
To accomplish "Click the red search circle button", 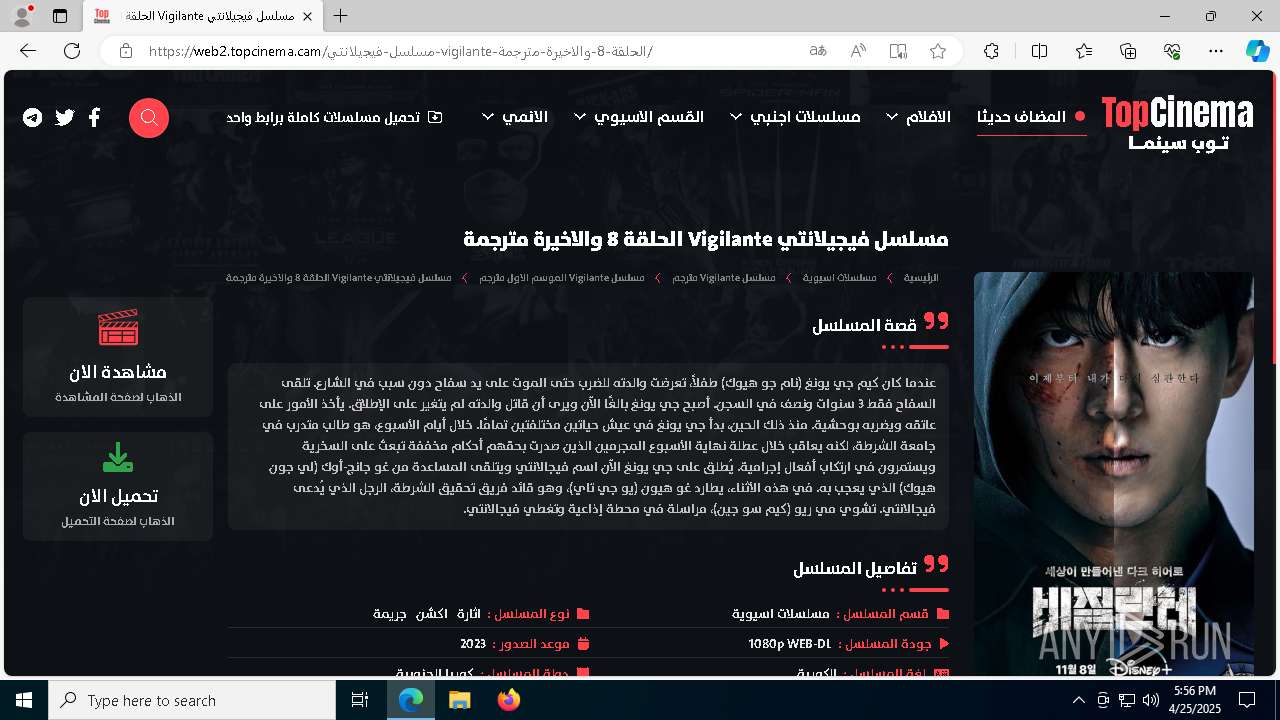I will click(x=149, y=118).
